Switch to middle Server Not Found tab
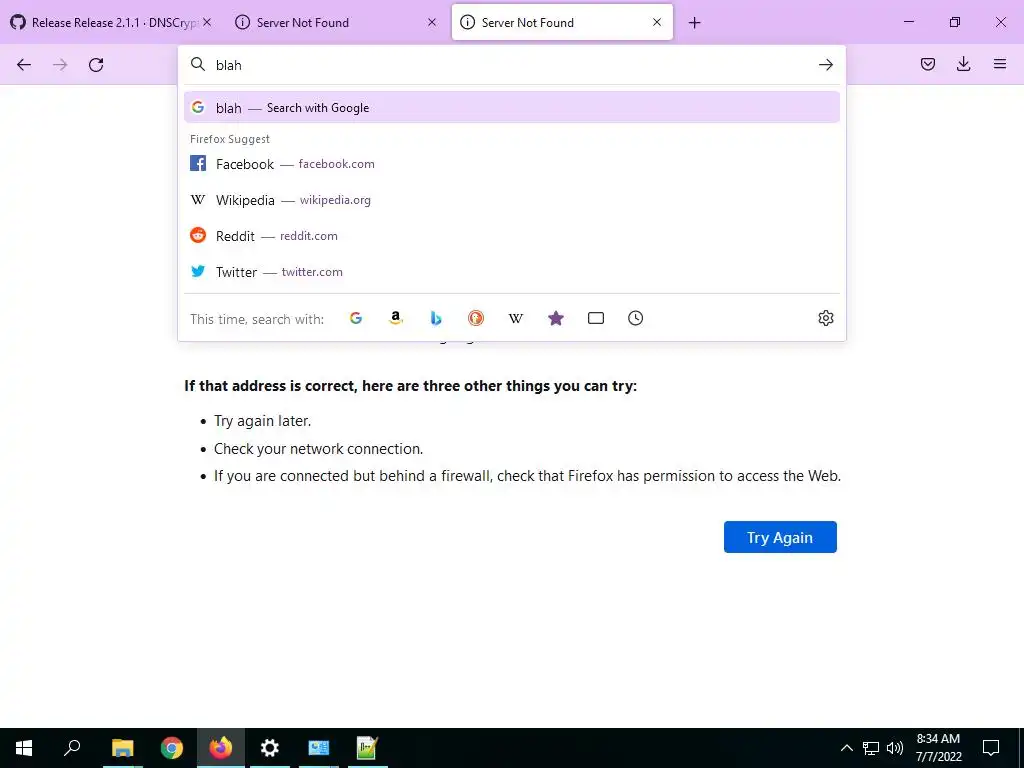The image size is (1024, 768). point(336,22)
